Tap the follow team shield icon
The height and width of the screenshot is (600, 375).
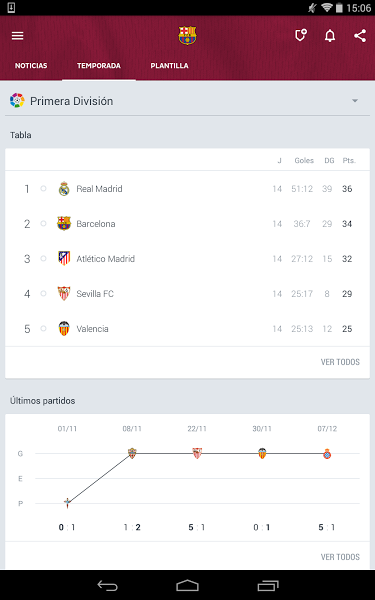tap(301, 36)
